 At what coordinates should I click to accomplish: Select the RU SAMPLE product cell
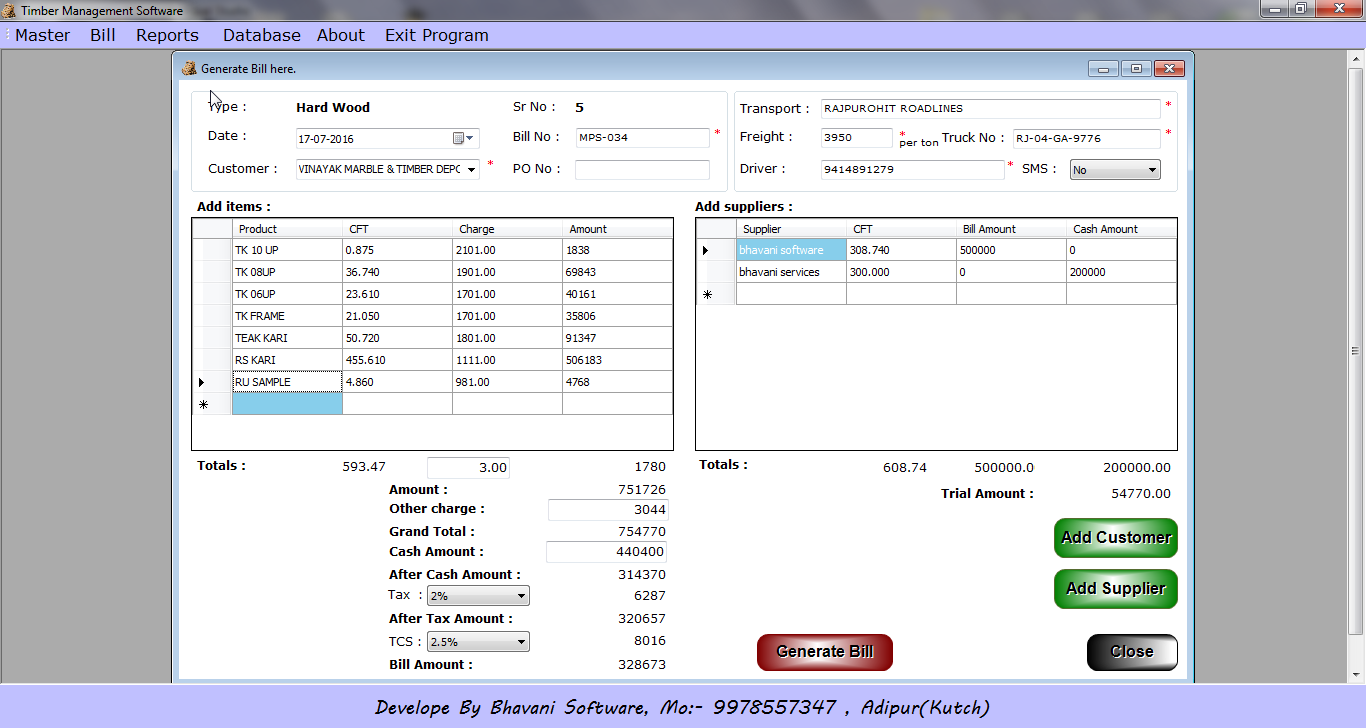click(287, 382)
